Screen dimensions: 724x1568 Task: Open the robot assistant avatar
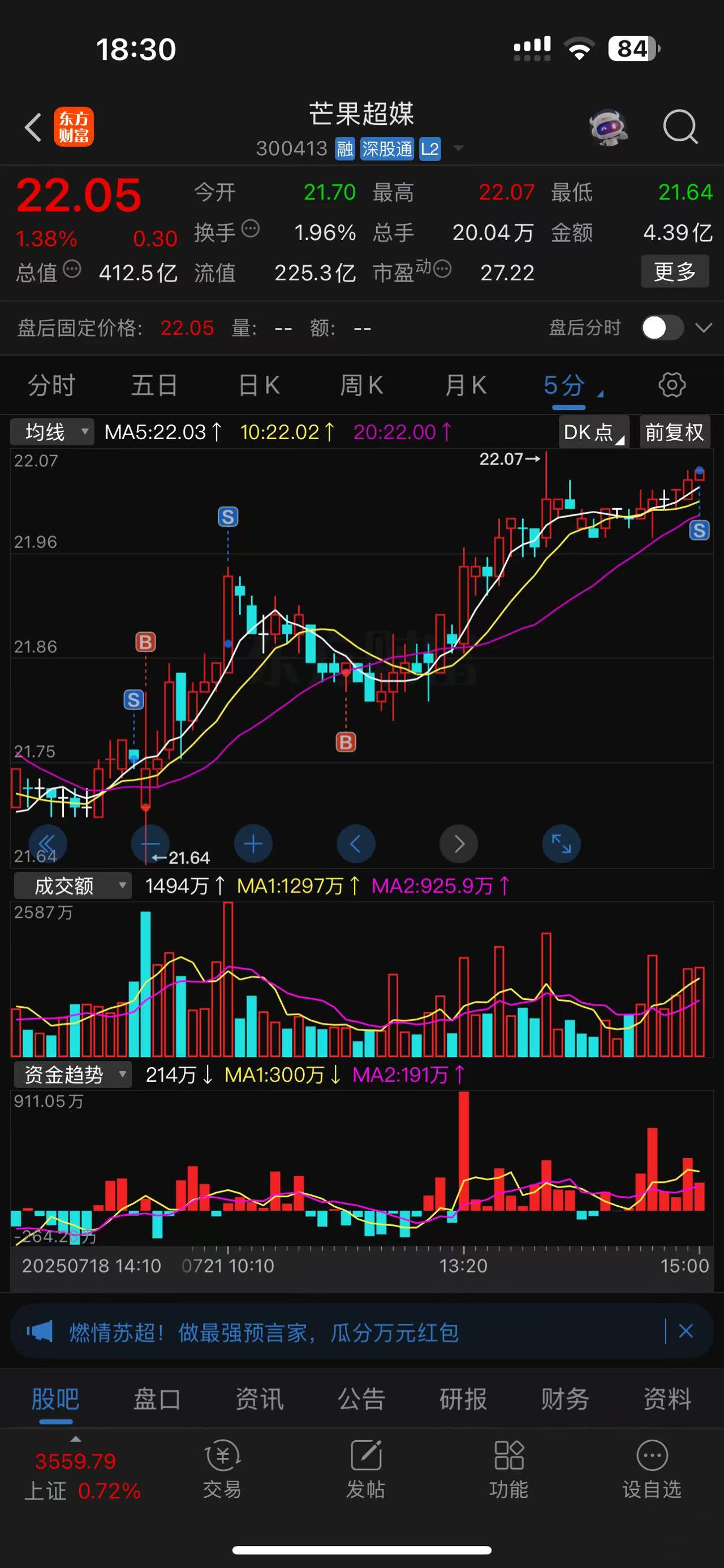607,127
